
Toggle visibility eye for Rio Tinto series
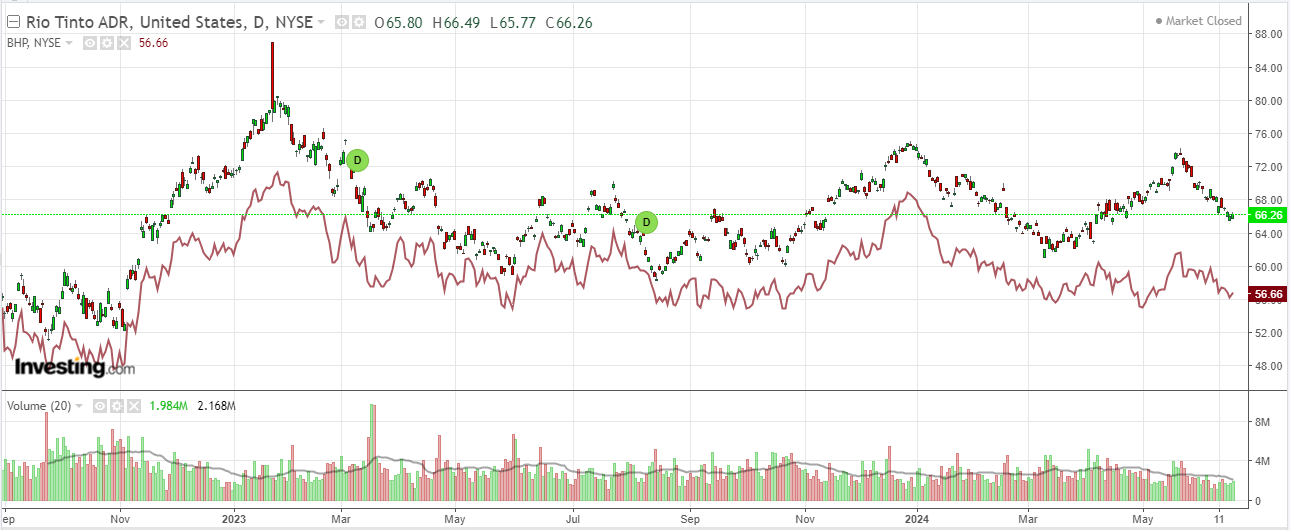click(341, 21)
